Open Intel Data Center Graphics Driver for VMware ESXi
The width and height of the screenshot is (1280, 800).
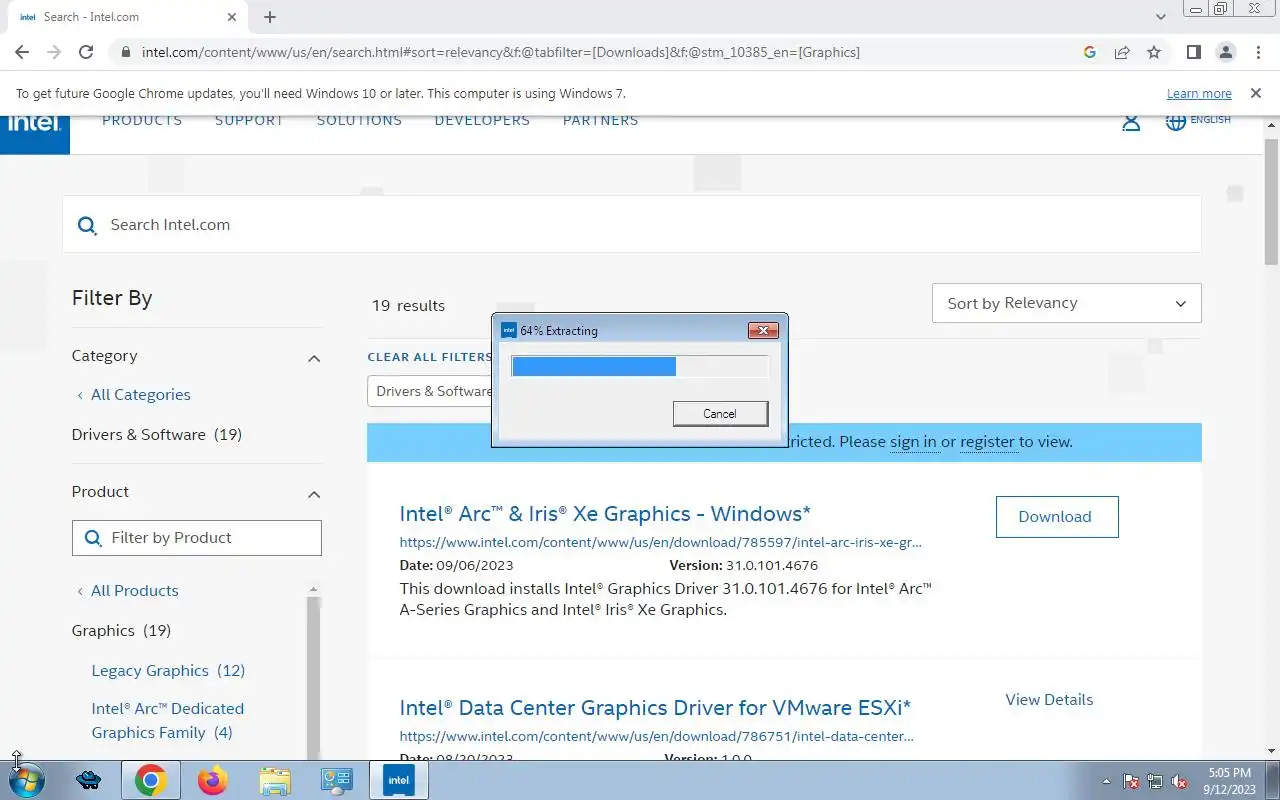655,708
